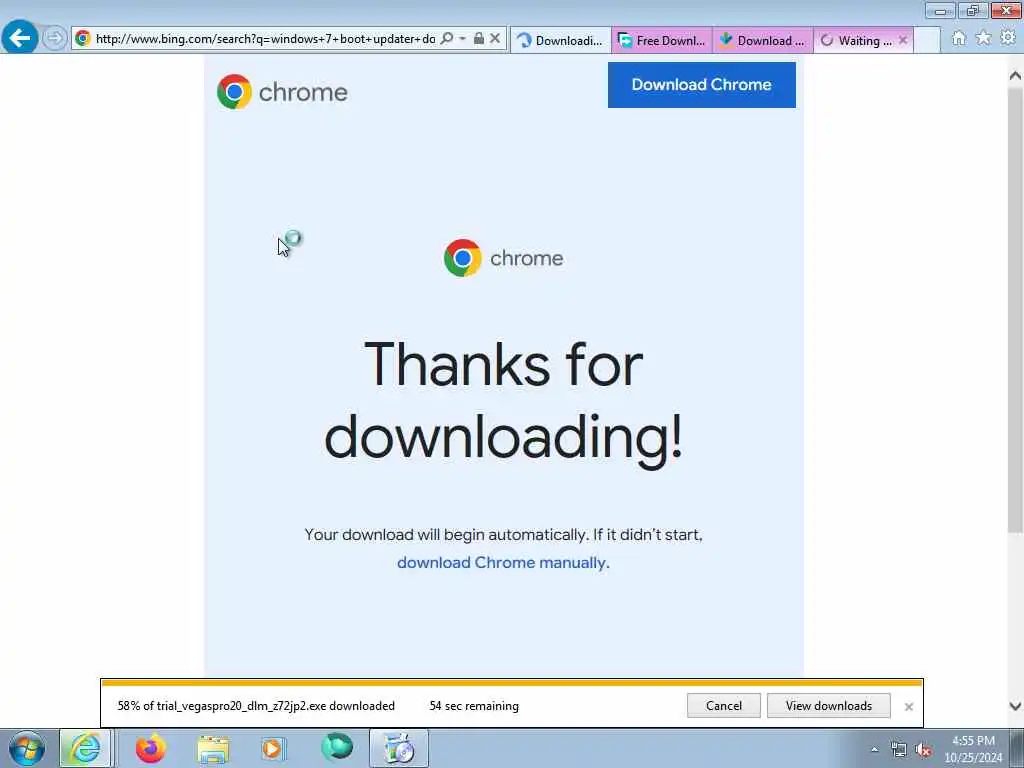Click the browser Back arrow button
The image size is (1024, 768).
pyautogui.click(x=20, y=38)
